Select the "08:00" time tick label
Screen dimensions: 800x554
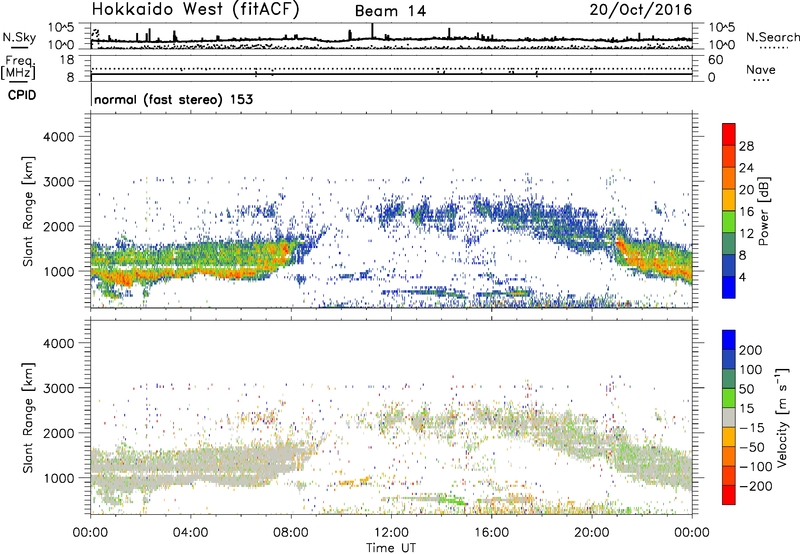[291, 533]
